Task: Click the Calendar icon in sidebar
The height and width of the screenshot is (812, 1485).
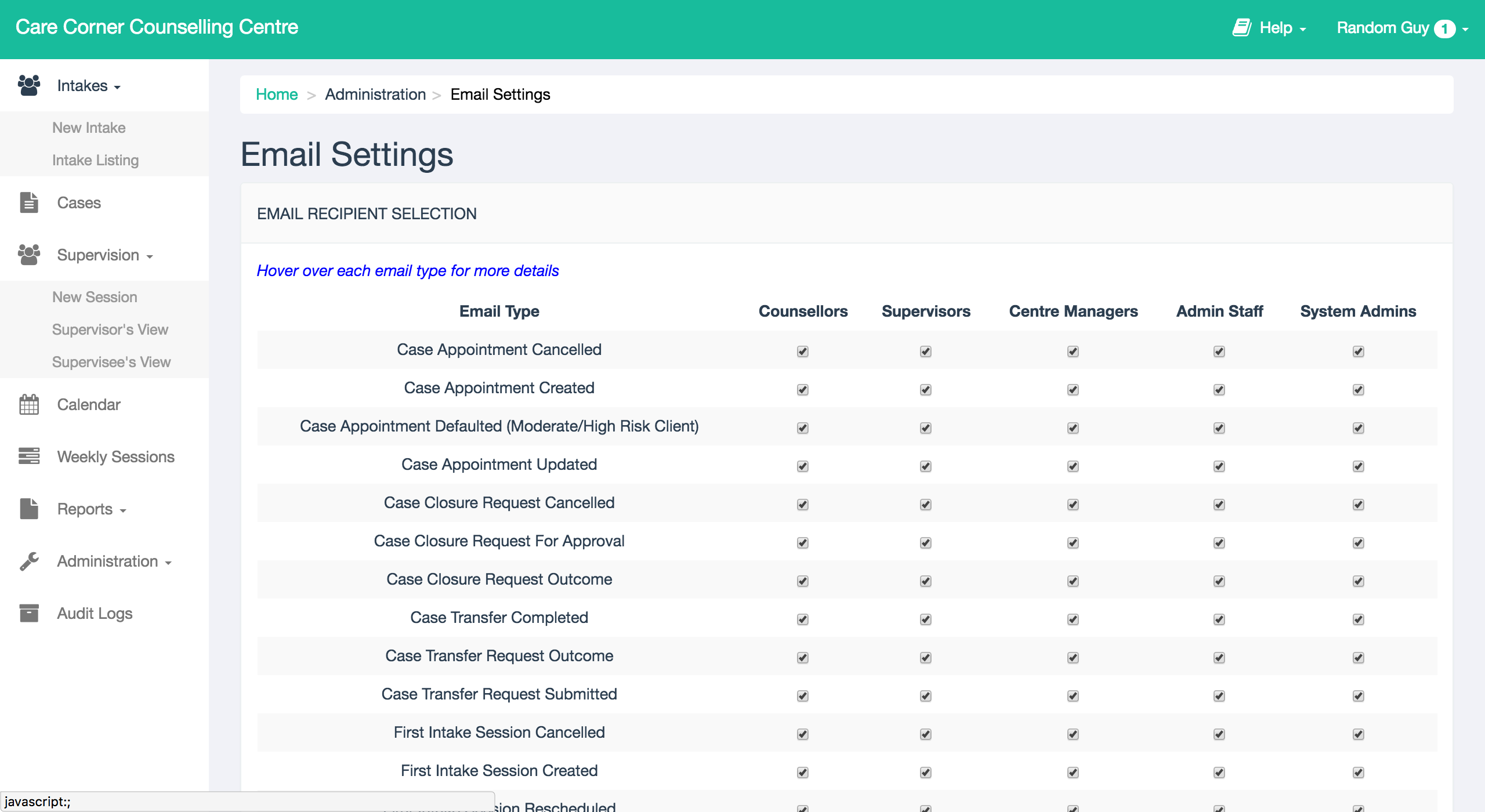Action: [x=29, y=404]
